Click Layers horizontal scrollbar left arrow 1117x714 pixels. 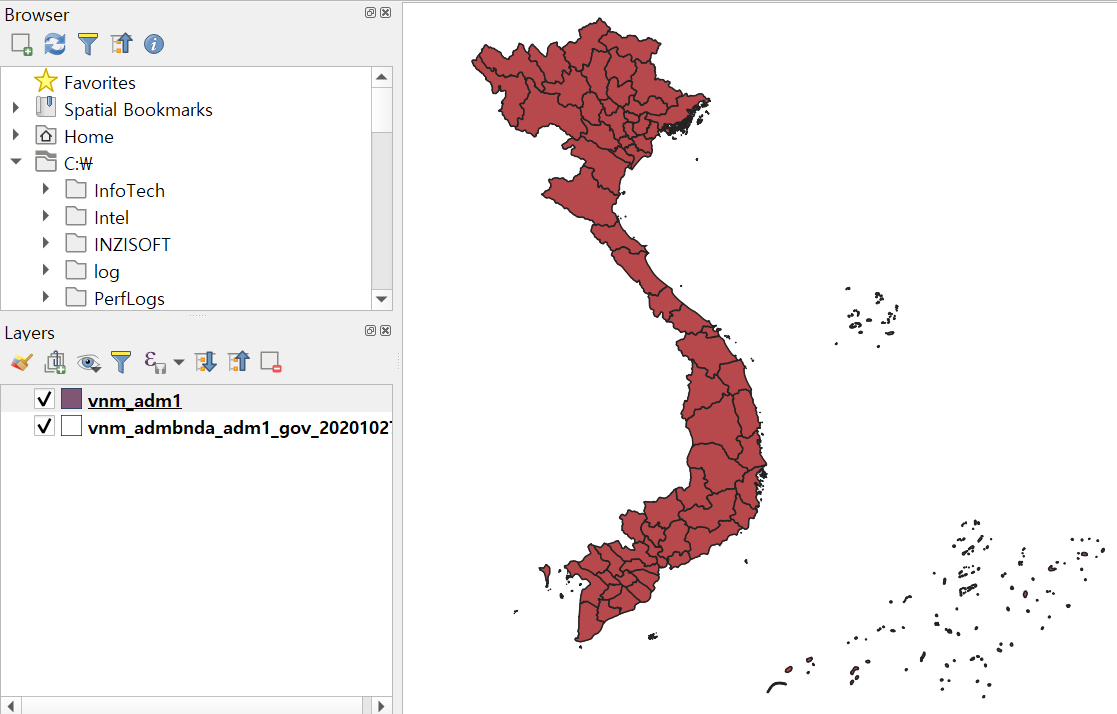coord(11,705)
